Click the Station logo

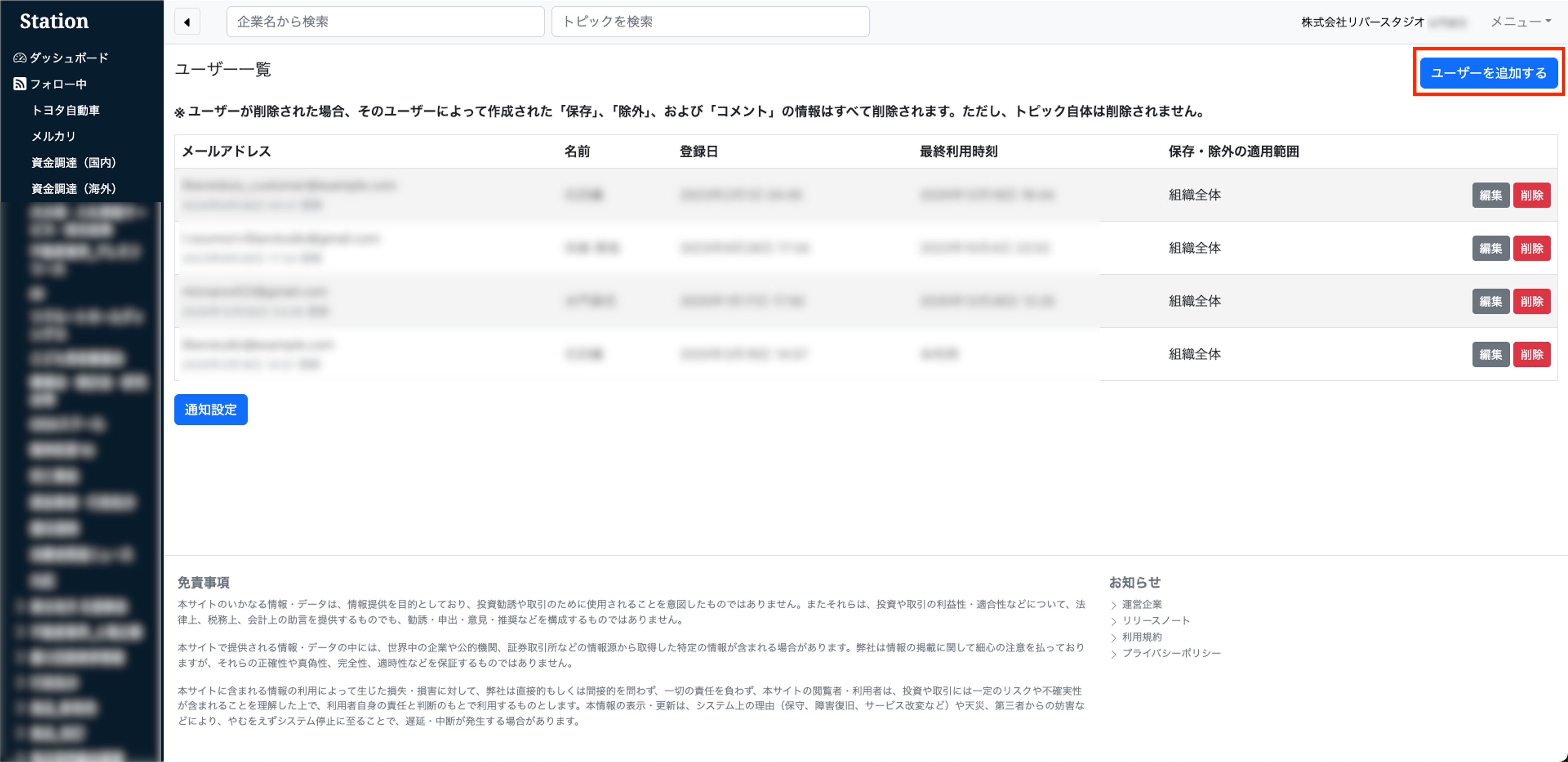(x=54, y=21)
